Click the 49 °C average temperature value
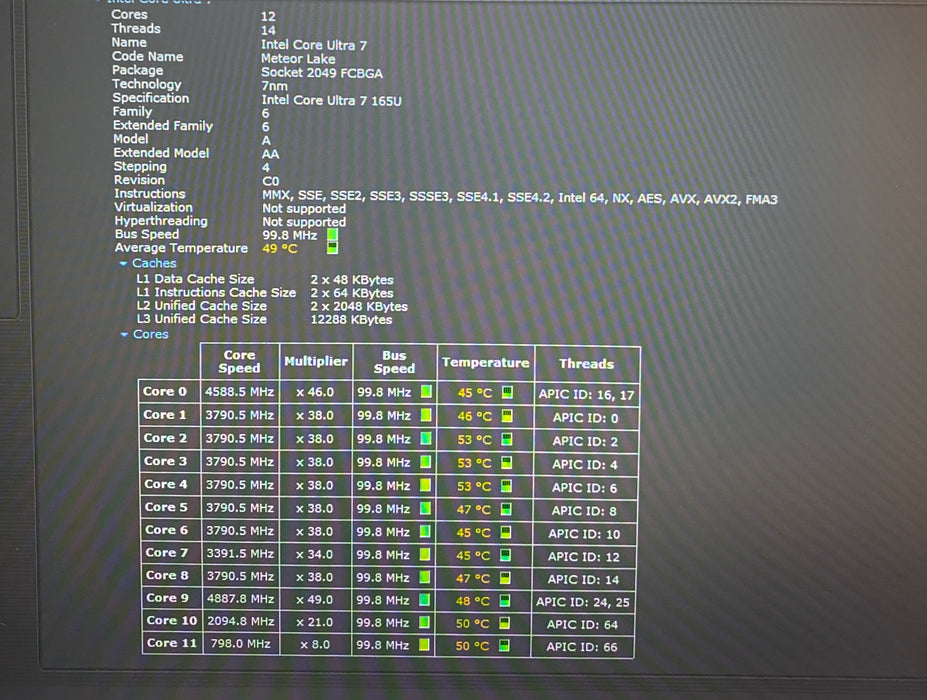Viewport: 927px width, 700px height. point(280,248)
